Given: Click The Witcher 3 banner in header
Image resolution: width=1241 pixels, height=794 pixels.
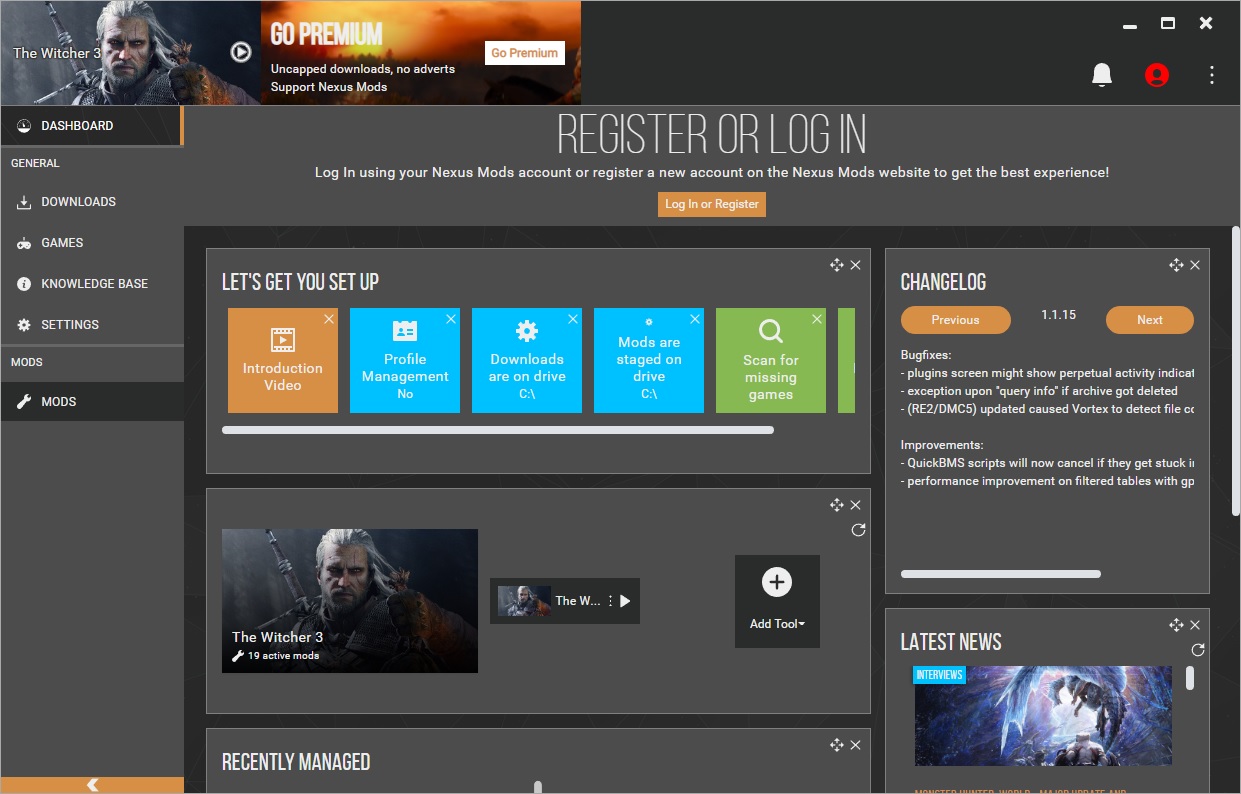Looking at the screenshot, I should [130, 52].
